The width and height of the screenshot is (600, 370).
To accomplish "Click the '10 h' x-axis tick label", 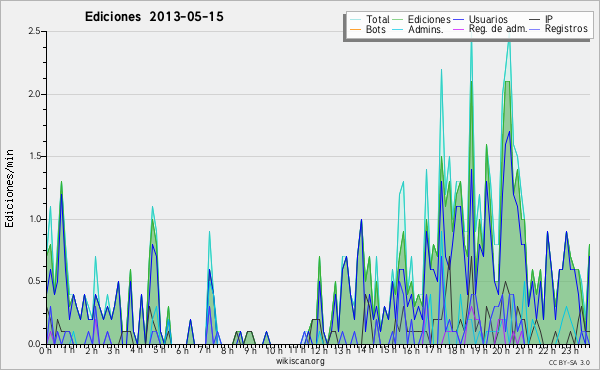I will (274, 350).
